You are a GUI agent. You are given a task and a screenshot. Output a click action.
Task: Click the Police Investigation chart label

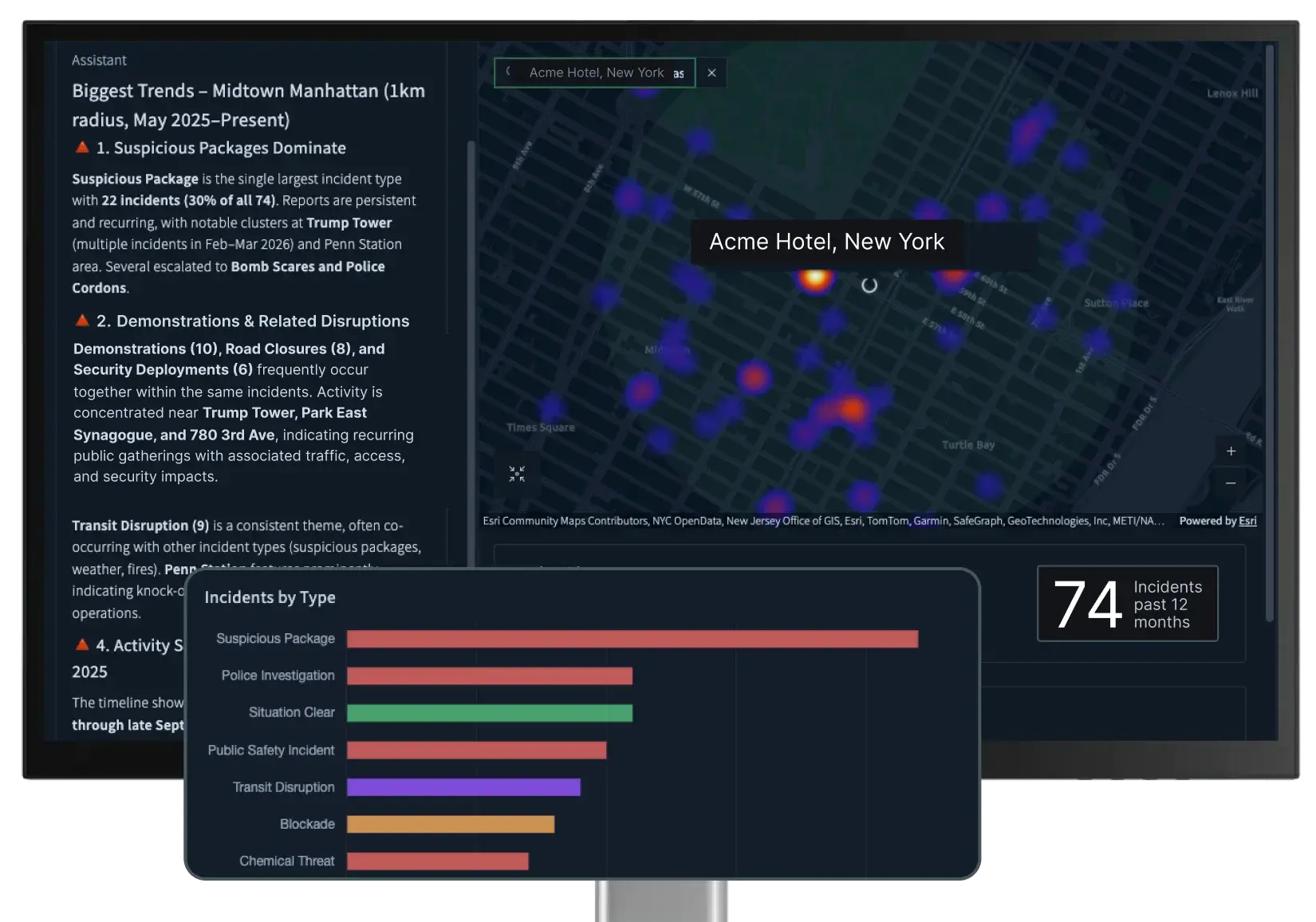pos(278,676)
